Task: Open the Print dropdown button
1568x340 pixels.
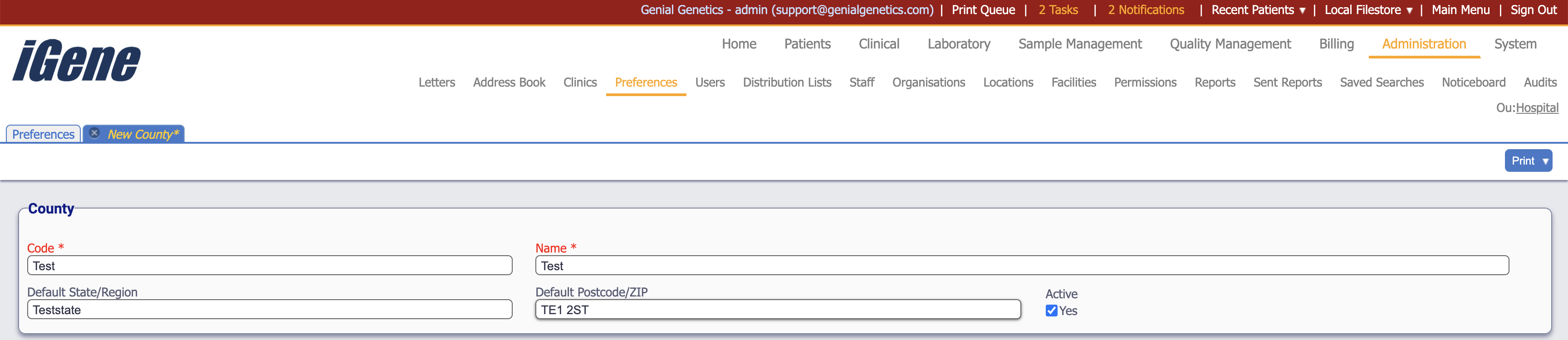Action: coord(1528,161)
